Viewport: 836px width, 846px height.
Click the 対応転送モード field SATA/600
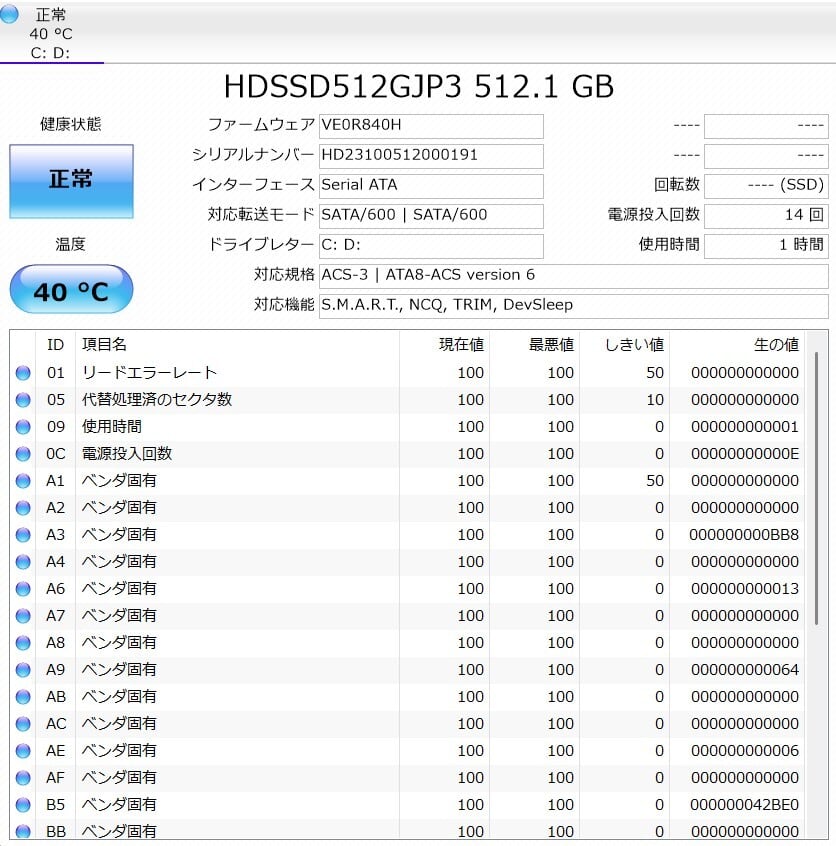(431, 215)
